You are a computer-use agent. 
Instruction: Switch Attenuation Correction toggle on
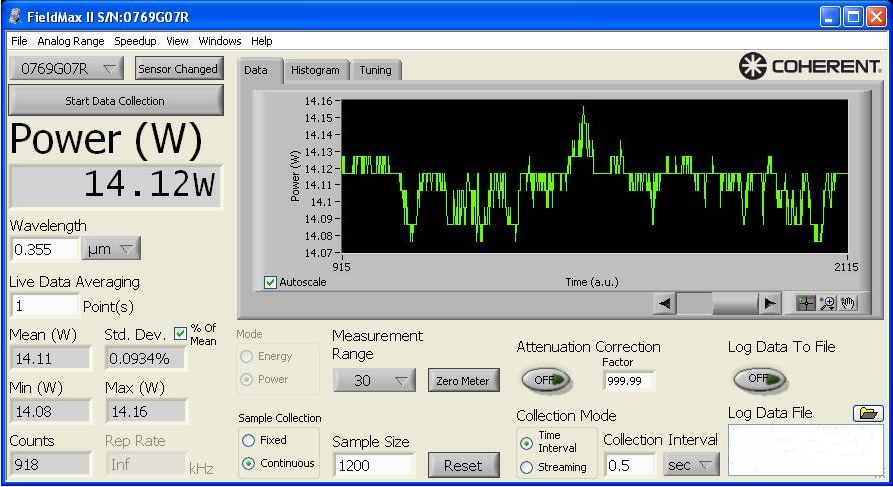(x=545, y=379)
